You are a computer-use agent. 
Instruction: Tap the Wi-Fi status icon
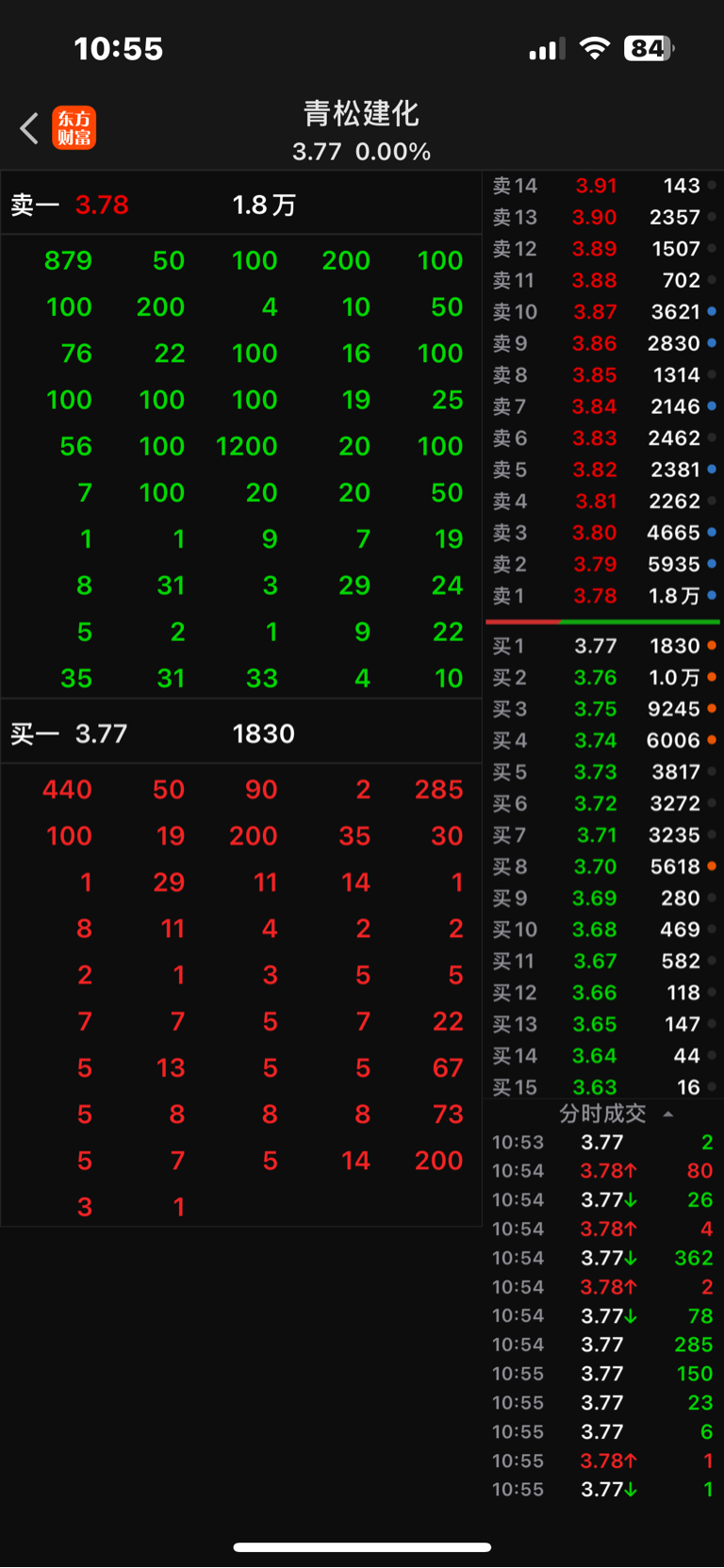(x=594, y=48)
